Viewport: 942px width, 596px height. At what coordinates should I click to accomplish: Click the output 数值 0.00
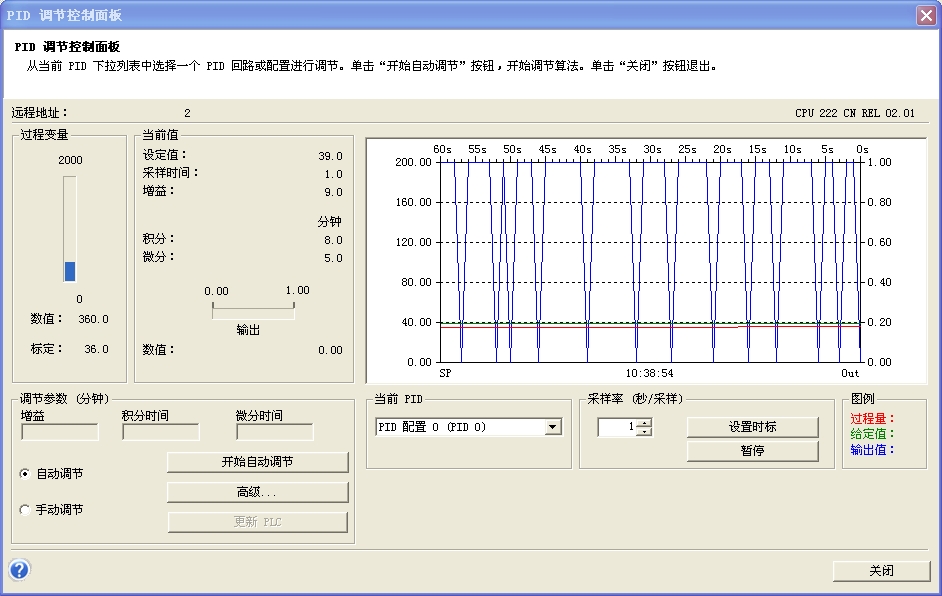[x=330, y=350]
